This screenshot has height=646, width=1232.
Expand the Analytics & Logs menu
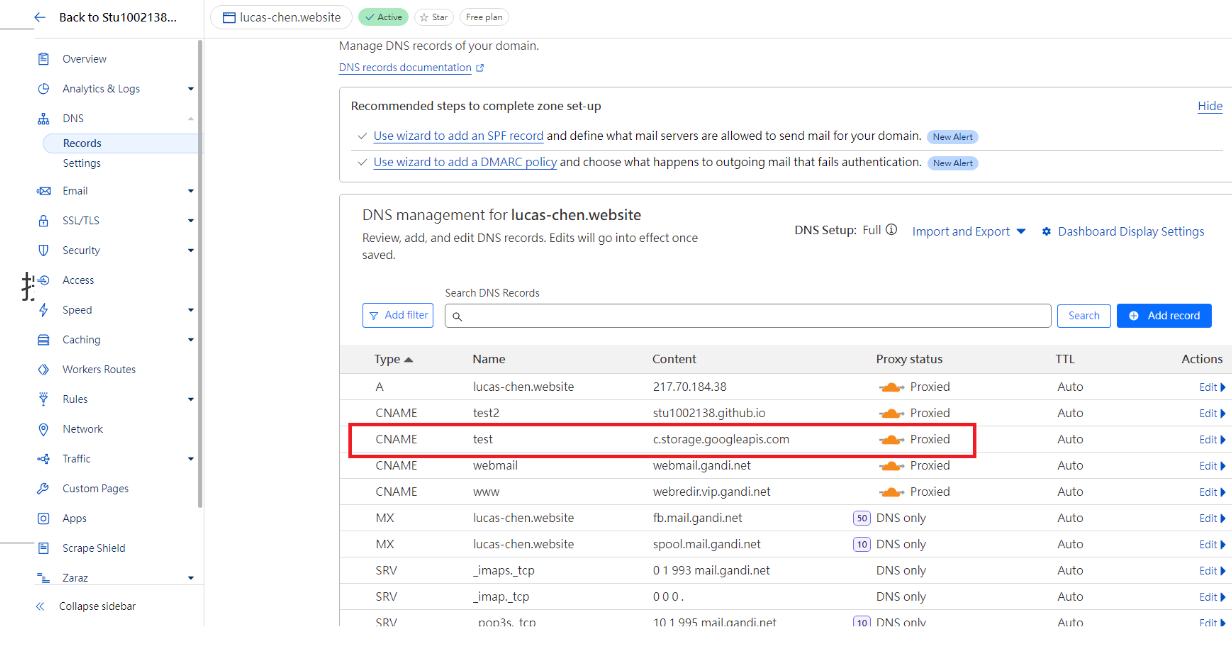pyautogui.click(x=190, y=89)
